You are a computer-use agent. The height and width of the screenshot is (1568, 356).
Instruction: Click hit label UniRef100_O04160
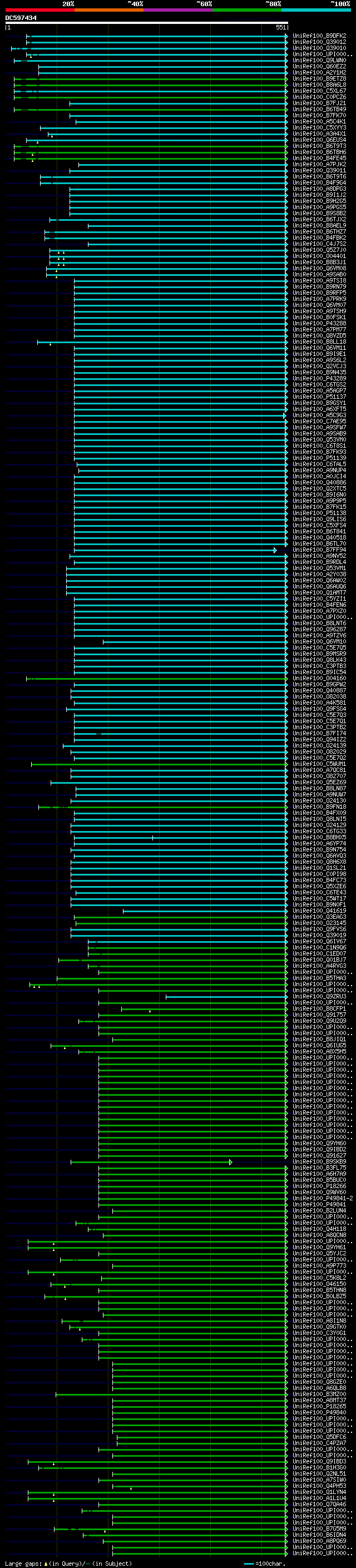click(x=319, y=678)
